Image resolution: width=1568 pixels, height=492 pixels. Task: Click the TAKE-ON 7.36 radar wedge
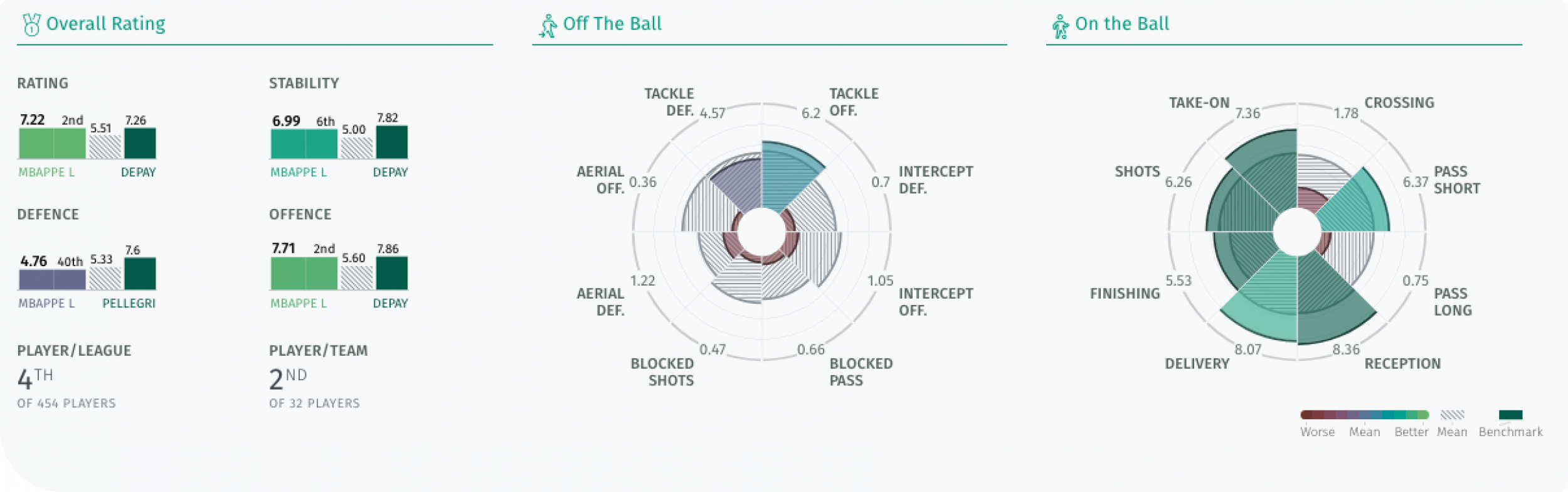(x=1267, y=169)
